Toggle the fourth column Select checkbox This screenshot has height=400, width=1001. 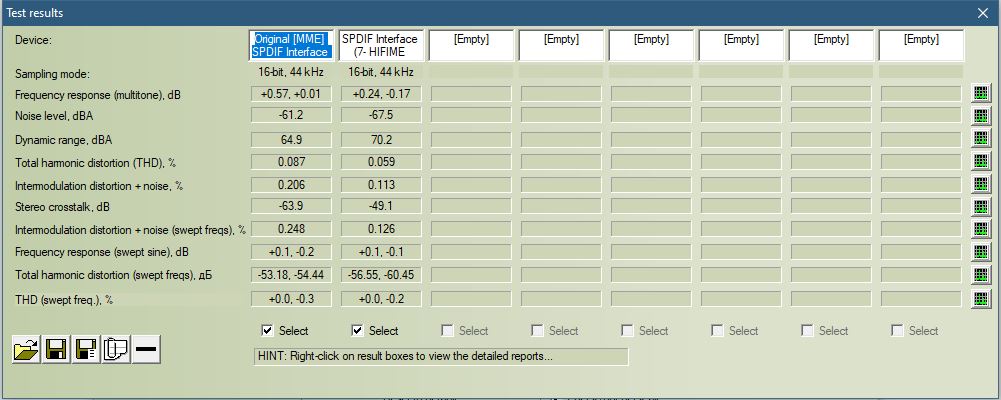[x=538, y=330]
